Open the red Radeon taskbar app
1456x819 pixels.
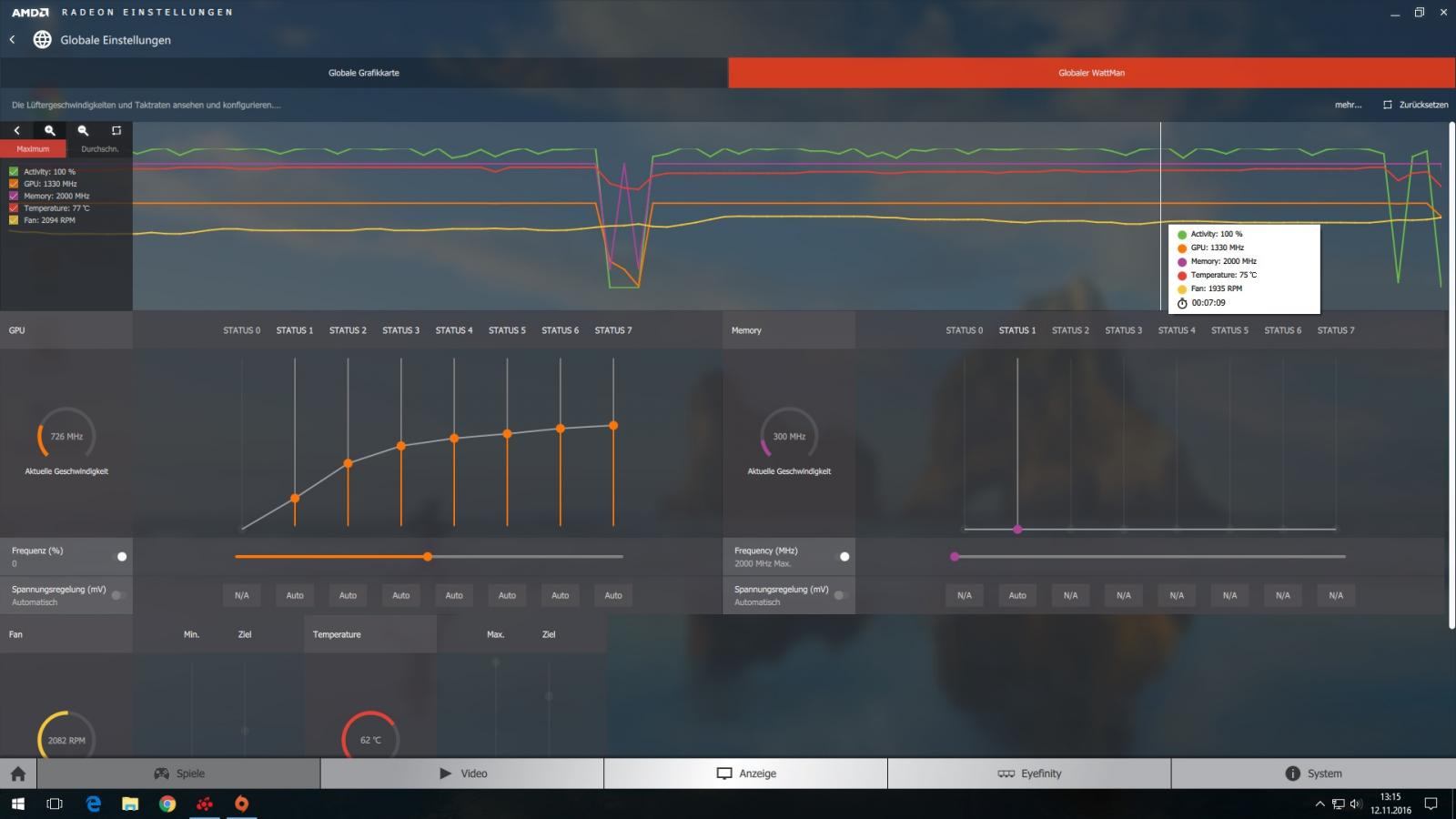205,804
